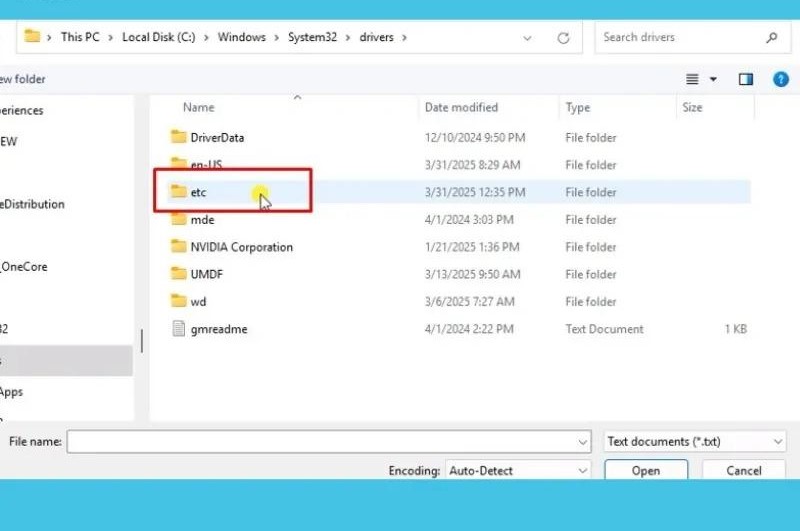Select the NVIDIA Corporation folder icon
Viewport: 800px width, 531px height.
(178, 246)
